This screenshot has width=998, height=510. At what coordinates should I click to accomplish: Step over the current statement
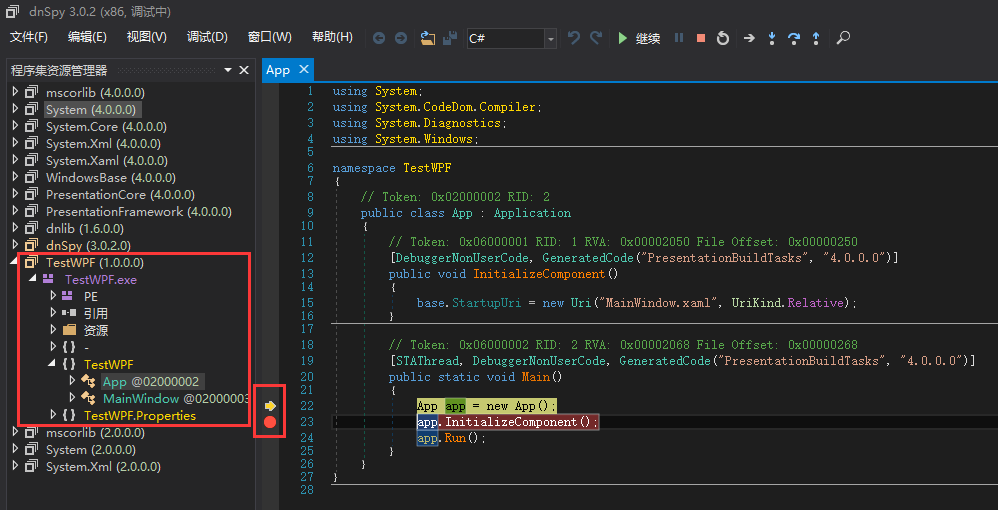point(794,38)
